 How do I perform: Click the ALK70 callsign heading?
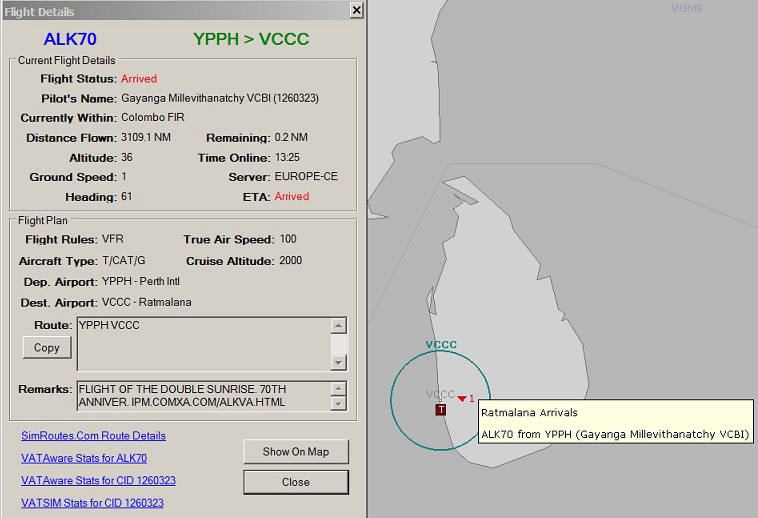tap(70, 39)
